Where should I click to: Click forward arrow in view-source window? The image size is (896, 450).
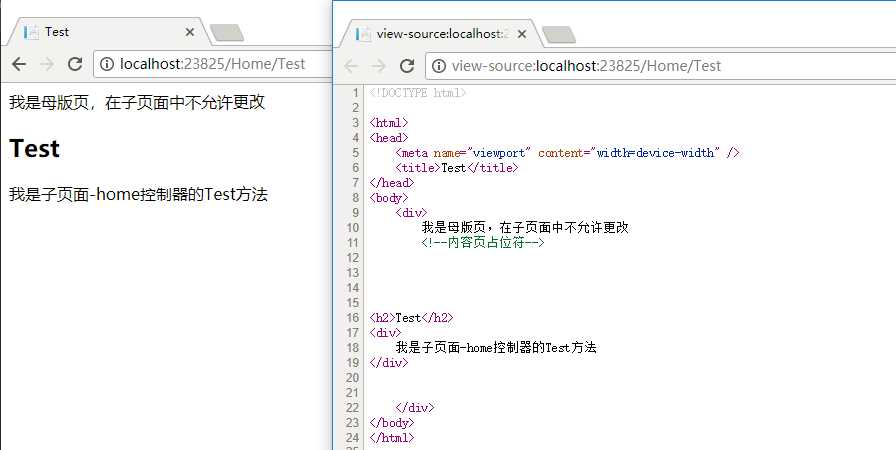point(378,66)
